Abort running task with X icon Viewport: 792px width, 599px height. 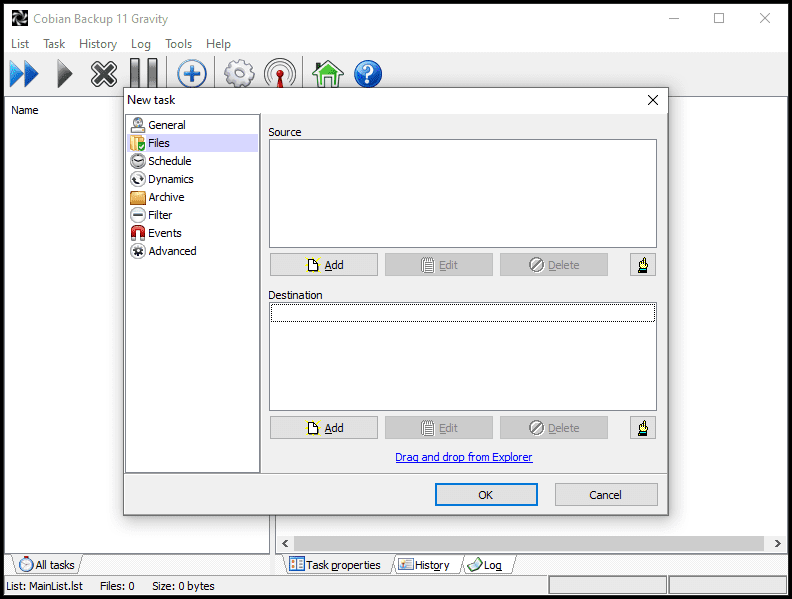coord(104,74)
